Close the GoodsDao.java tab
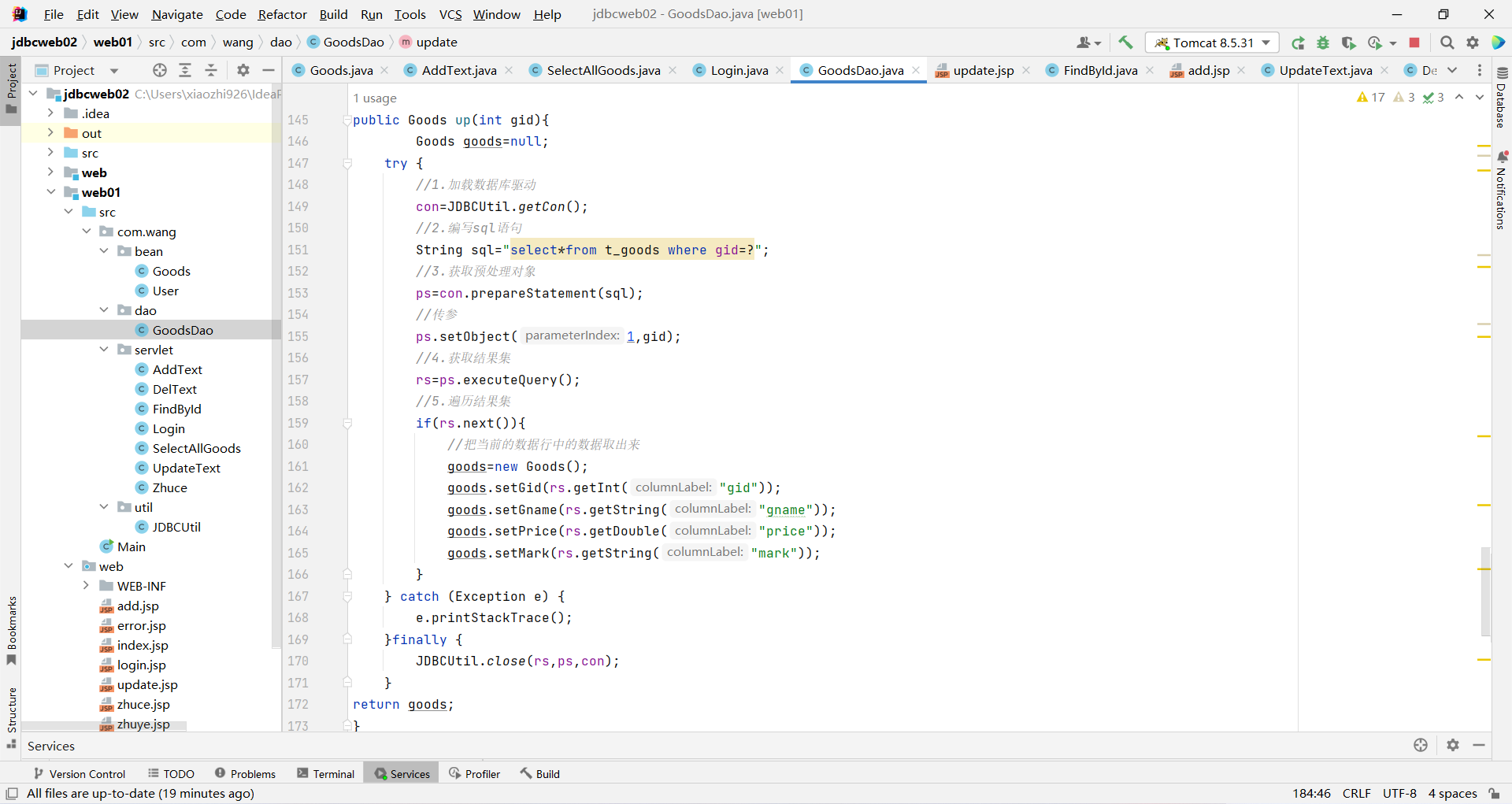The height and width of the screenshot is (804, 1512). tap(916, 70)
